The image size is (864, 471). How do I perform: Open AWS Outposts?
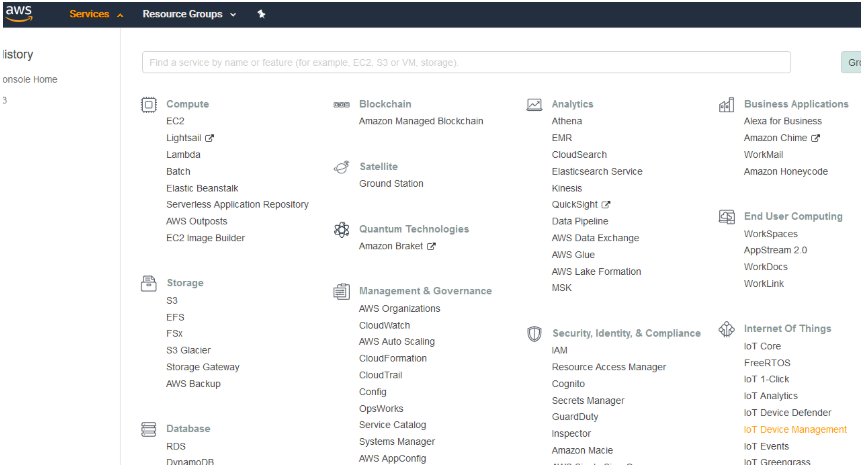[x=197, y=221]
